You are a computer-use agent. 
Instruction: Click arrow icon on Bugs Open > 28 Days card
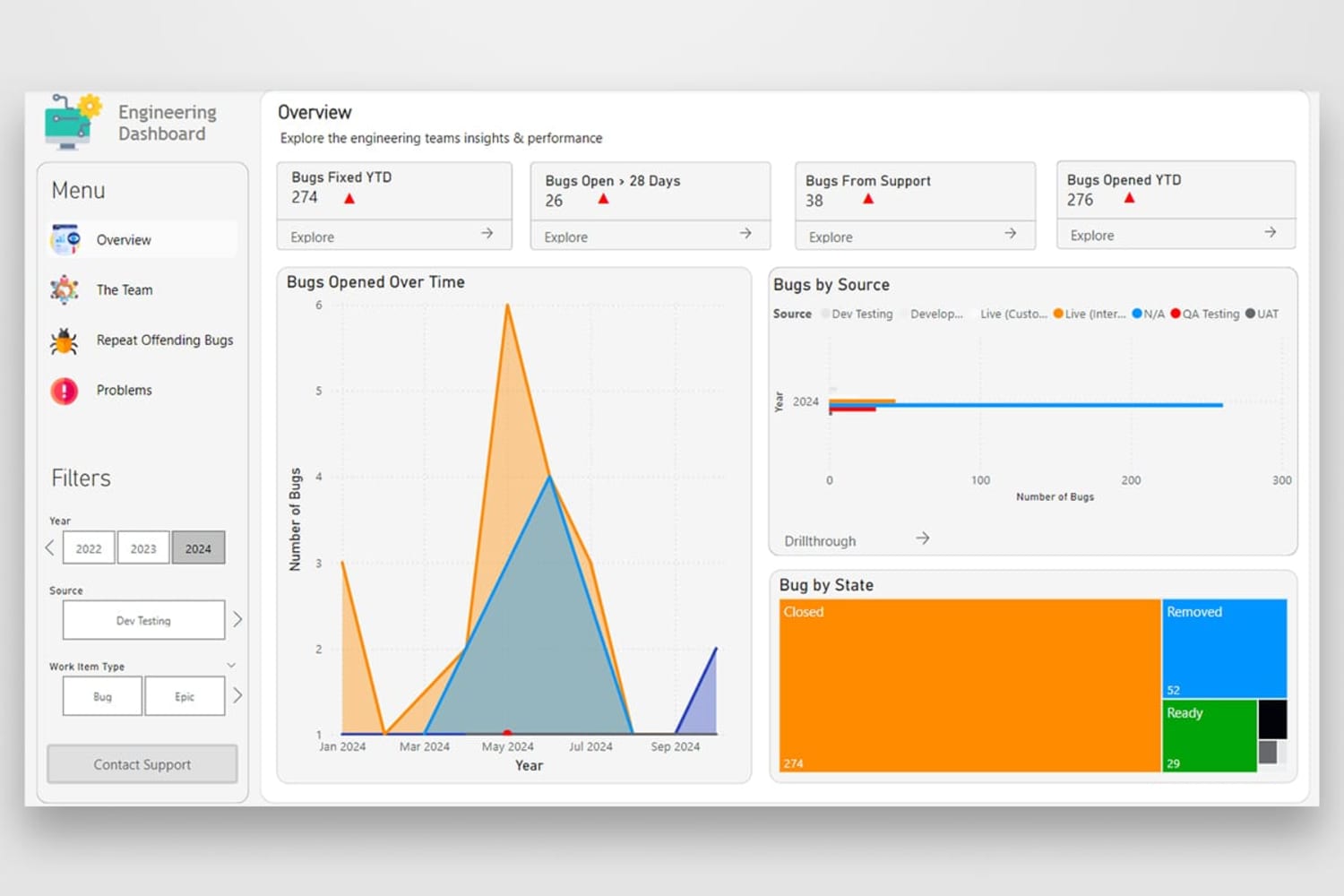point(745,233)
